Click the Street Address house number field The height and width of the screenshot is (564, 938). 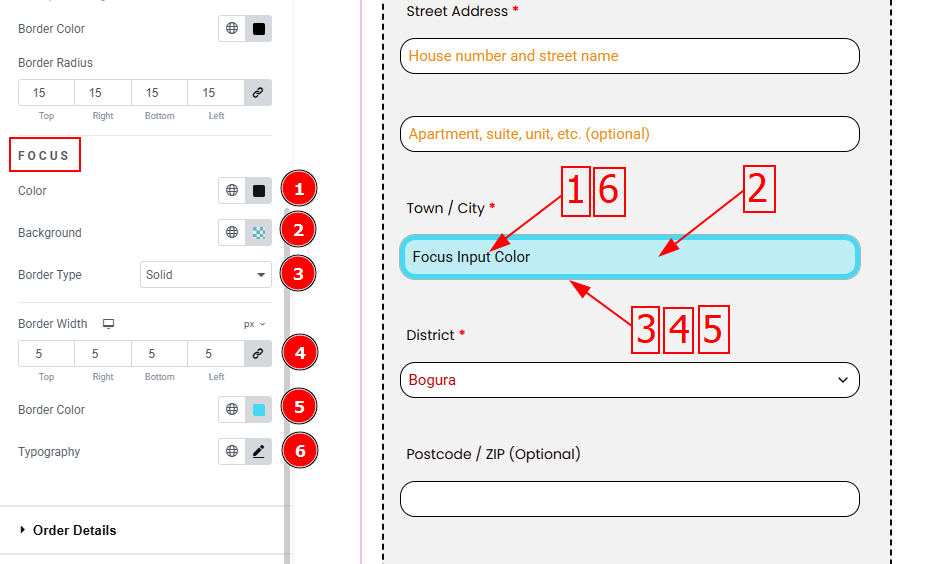[629, 56]
